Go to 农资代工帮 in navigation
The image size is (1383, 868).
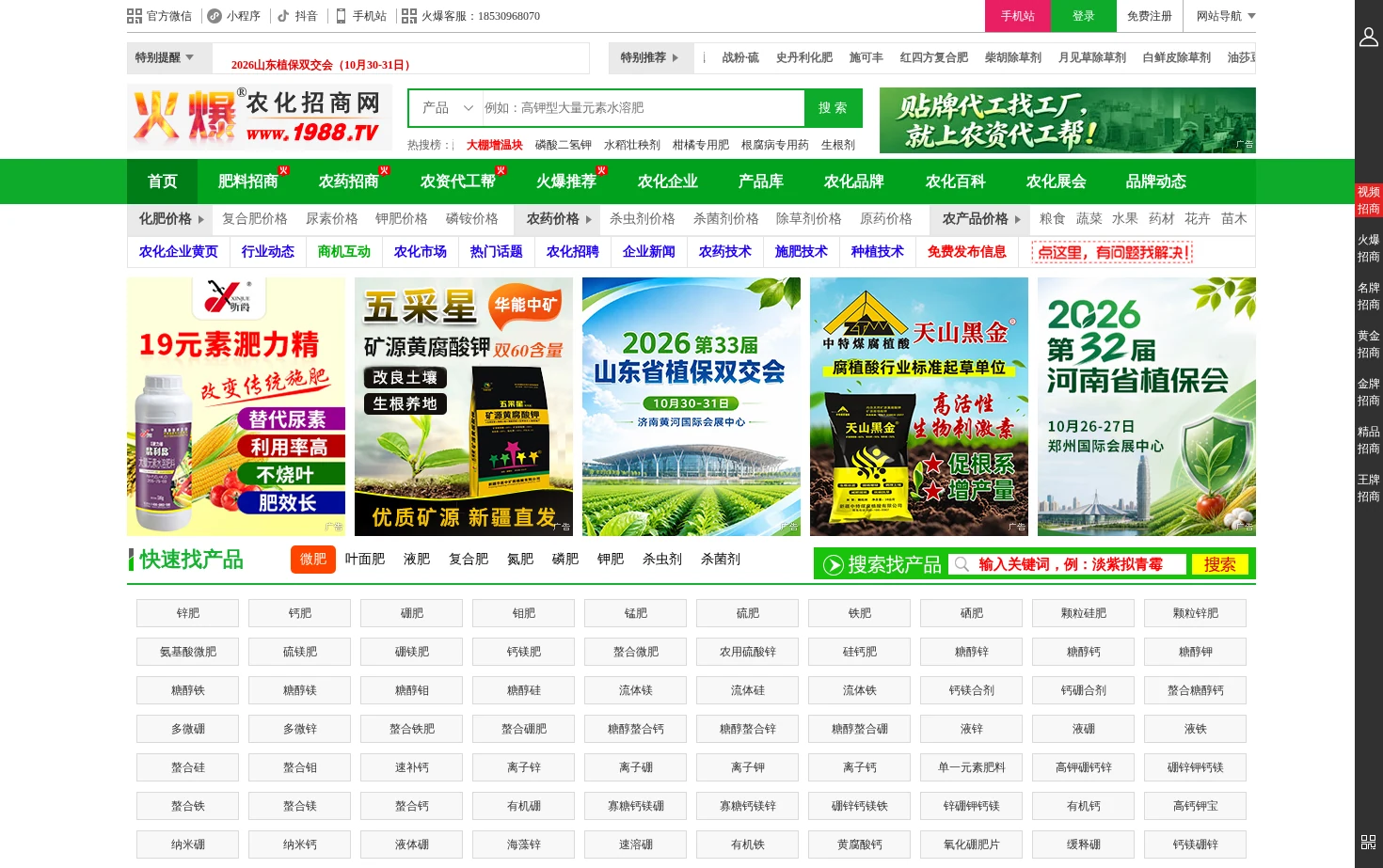458,181
